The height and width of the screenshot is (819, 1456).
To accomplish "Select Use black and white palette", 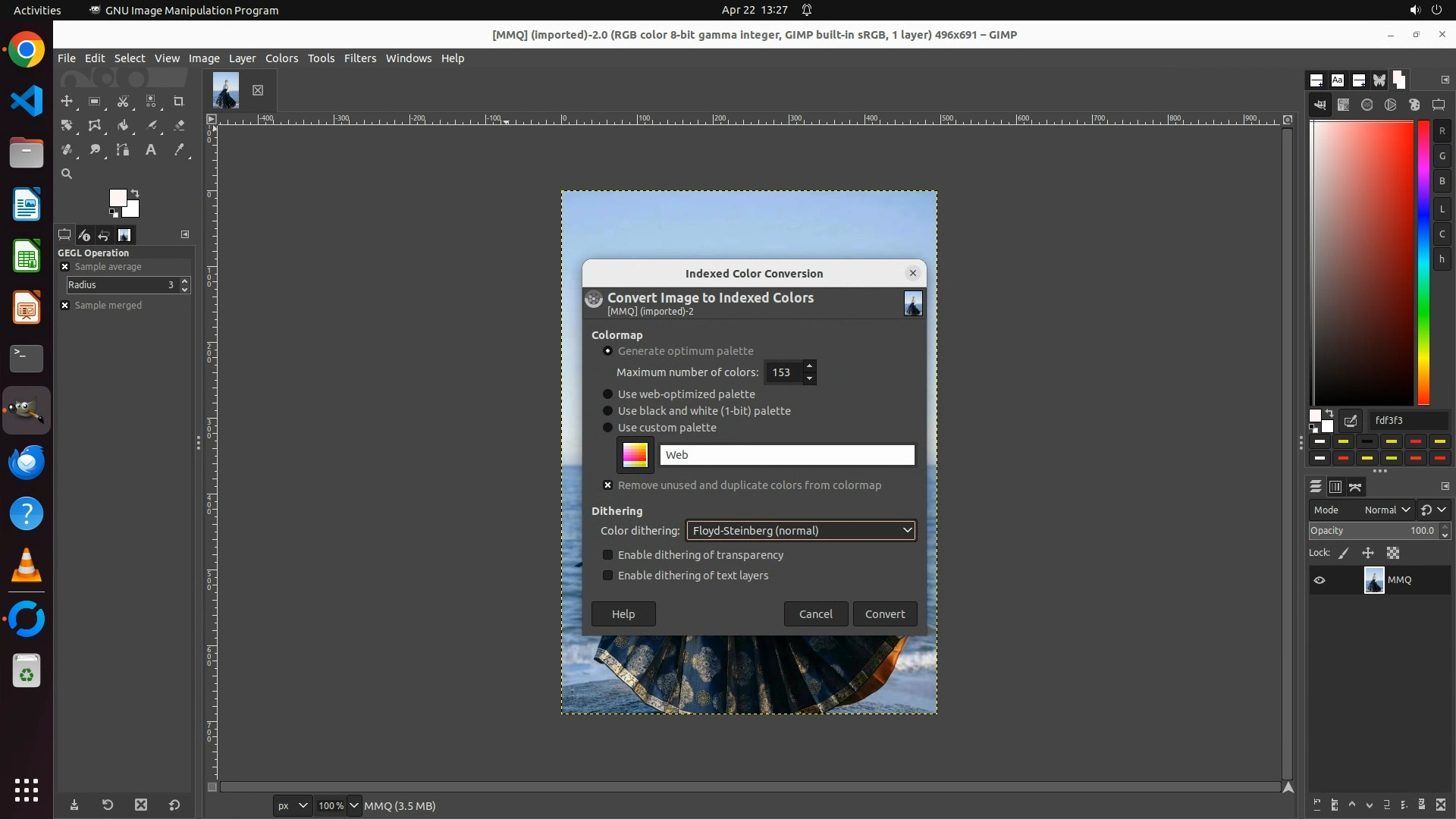I will (x=607, y=411).
